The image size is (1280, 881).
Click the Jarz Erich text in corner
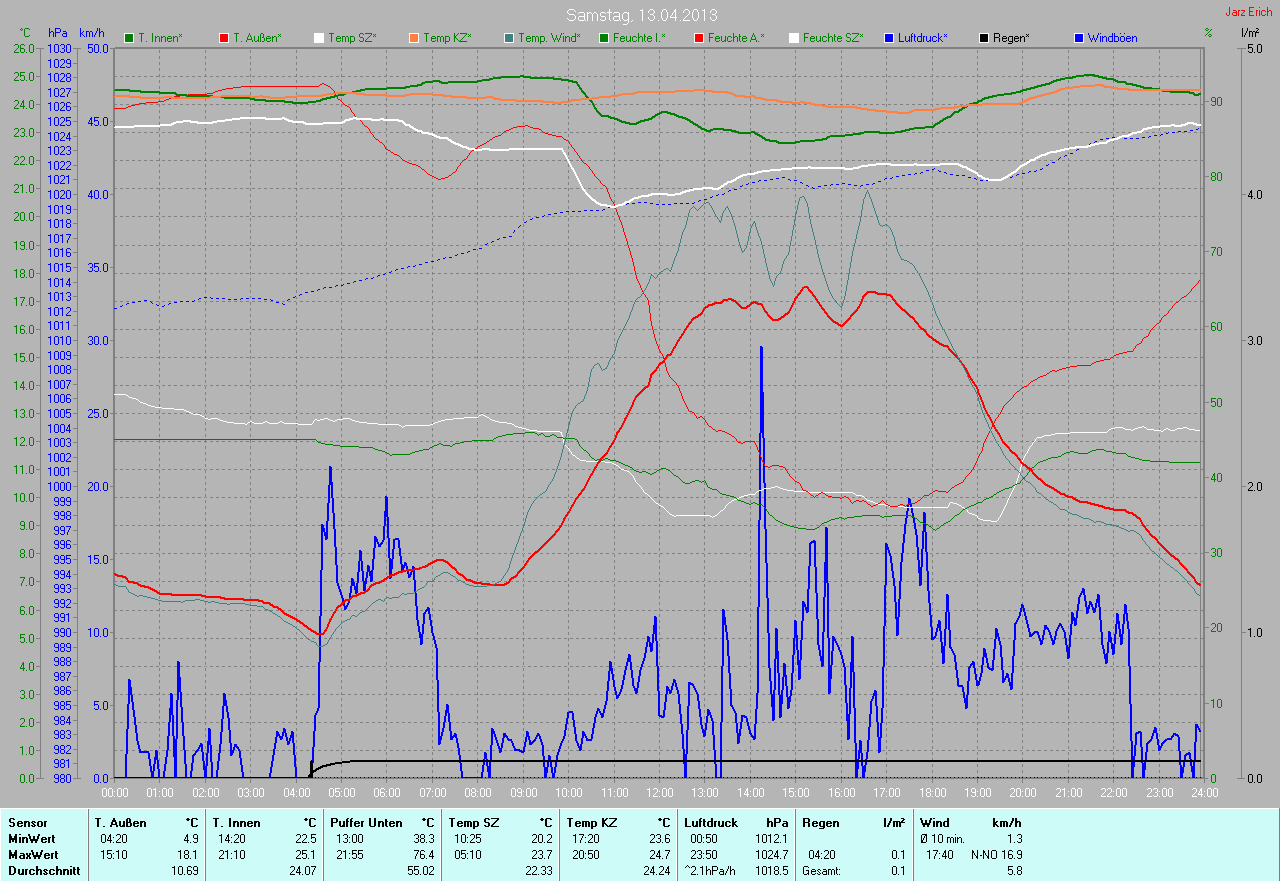(x=1248, y=12)
